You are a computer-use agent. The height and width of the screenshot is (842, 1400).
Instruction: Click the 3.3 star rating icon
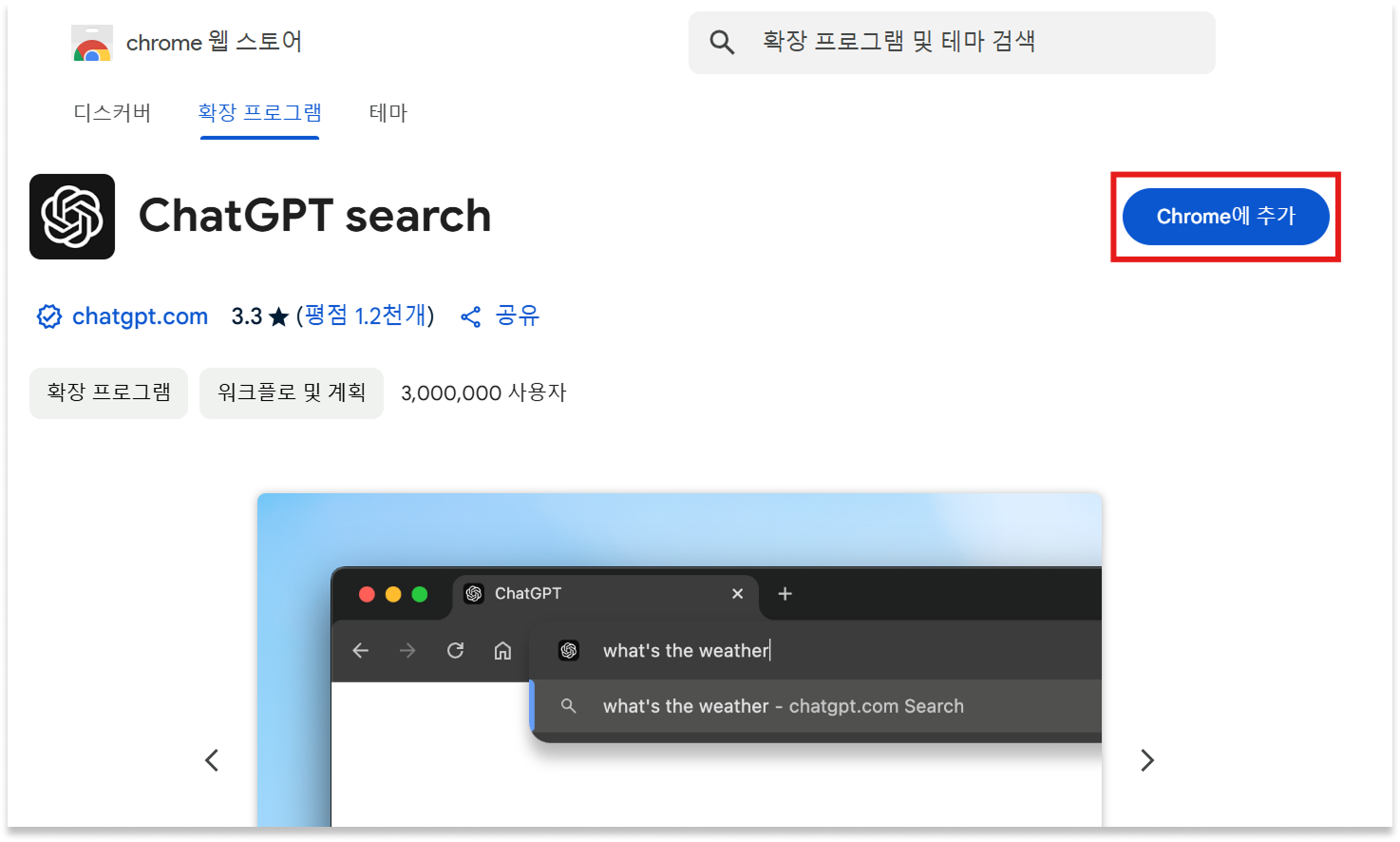pyautogui.click(x=278, y=316)
